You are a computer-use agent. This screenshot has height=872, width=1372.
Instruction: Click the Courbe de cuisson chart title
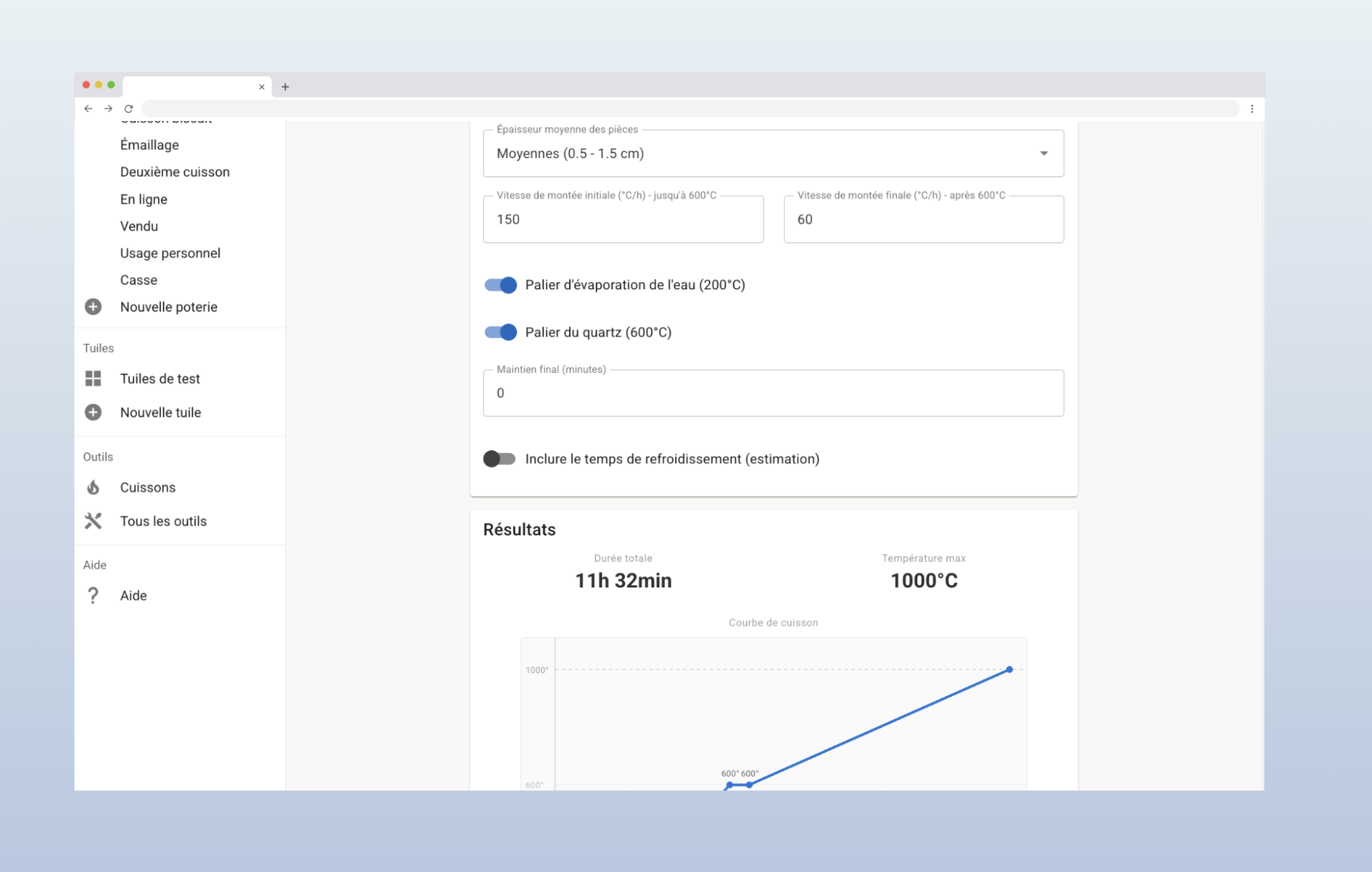[773, 623]
